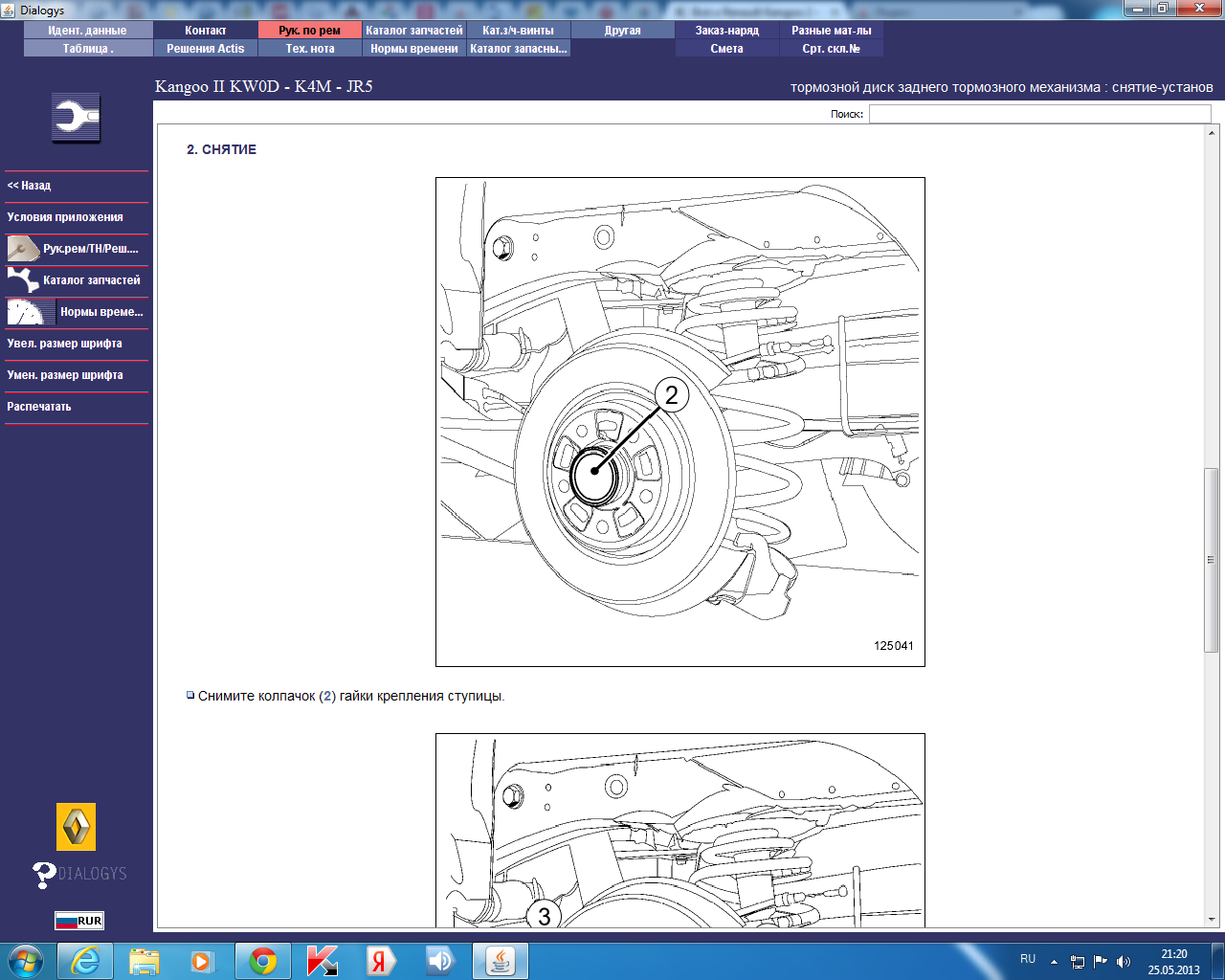Viewport: 1225px width, 980px height.
Task: Click the Action Center flag tray icon
Action: [x=1101, y=961]
